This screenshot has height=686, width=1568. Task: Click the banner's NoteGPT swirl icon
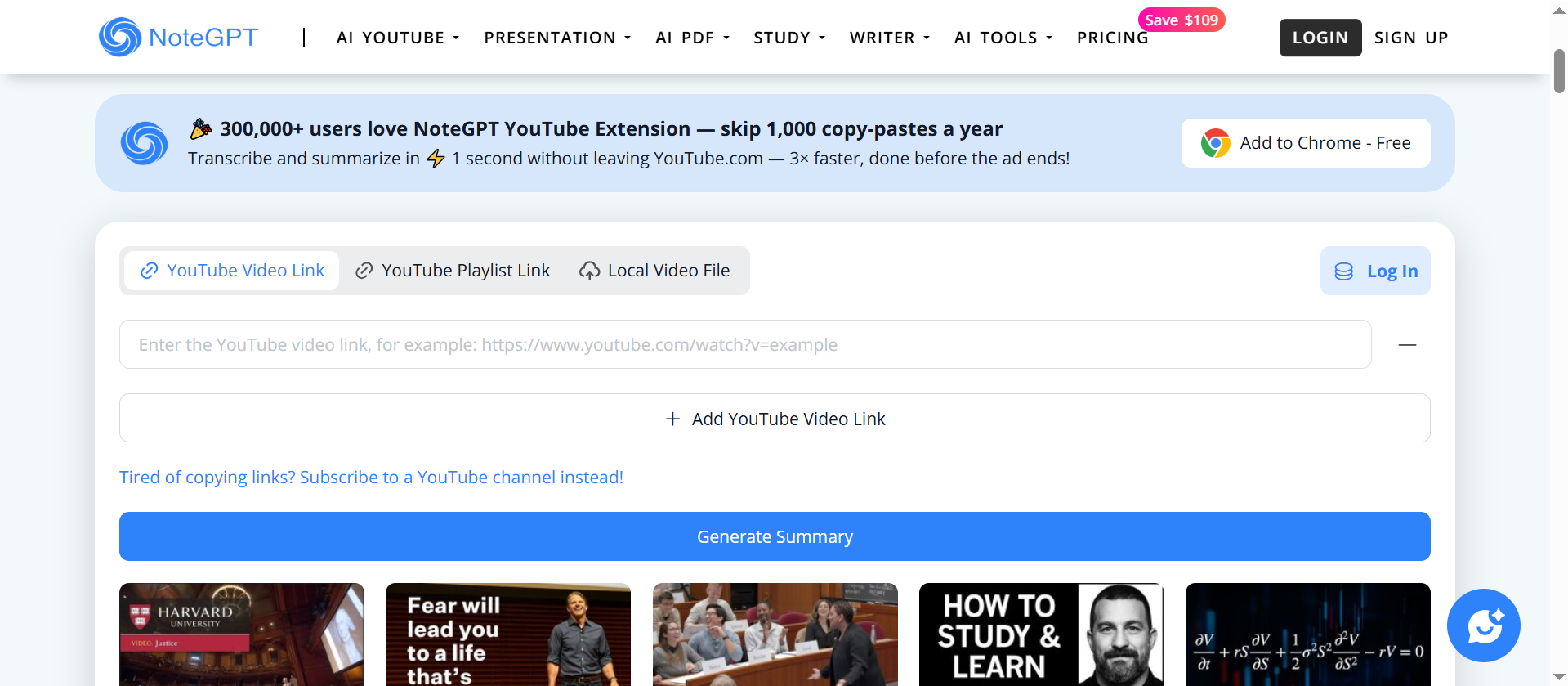pos(144,143)
